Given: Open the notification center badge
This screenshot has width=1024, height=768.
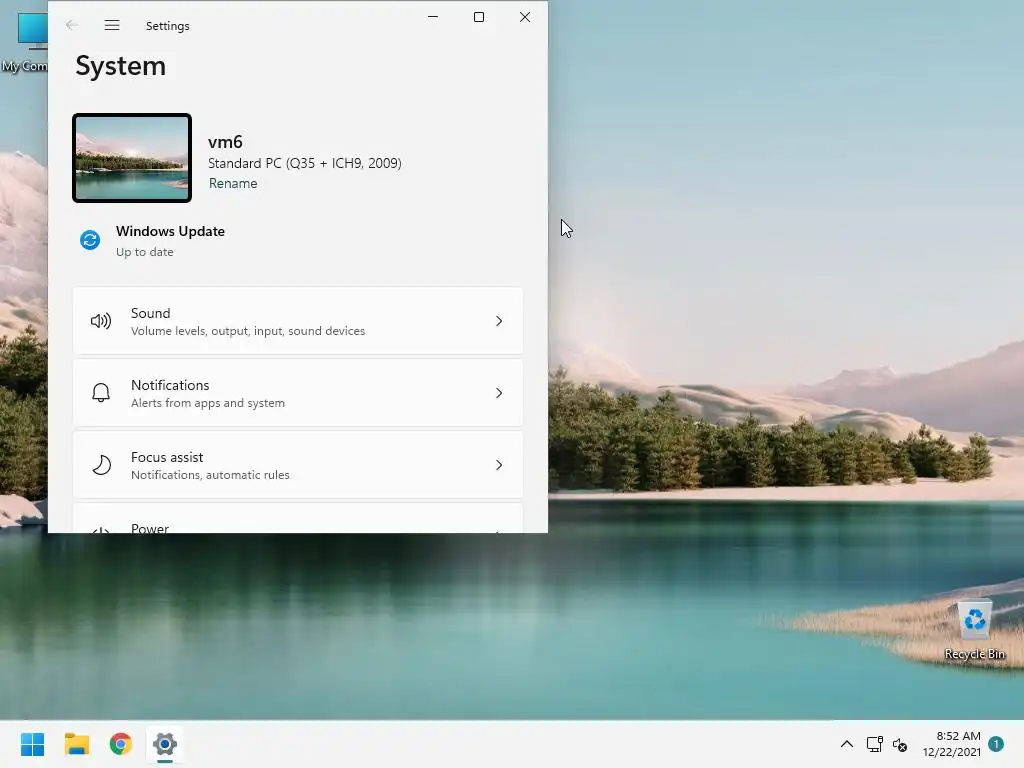Looking at the screenshot, I should point(996,744).
